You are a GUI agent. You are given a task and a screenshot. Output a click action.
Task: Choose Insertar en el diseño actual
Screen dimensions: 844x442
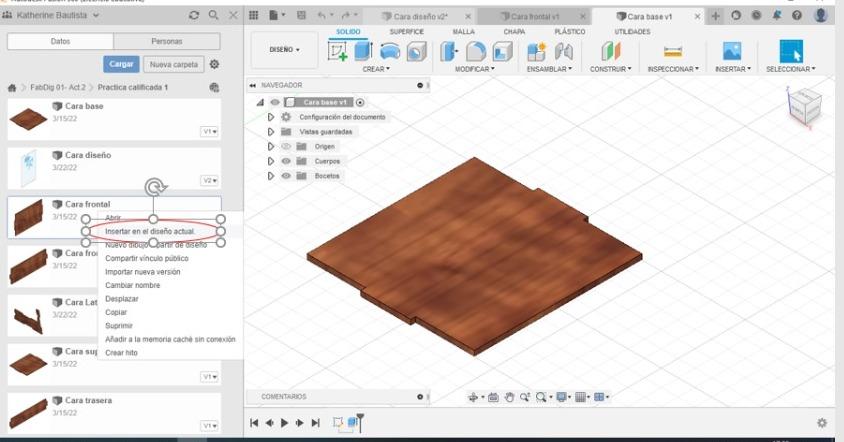[x=150, y=231]
